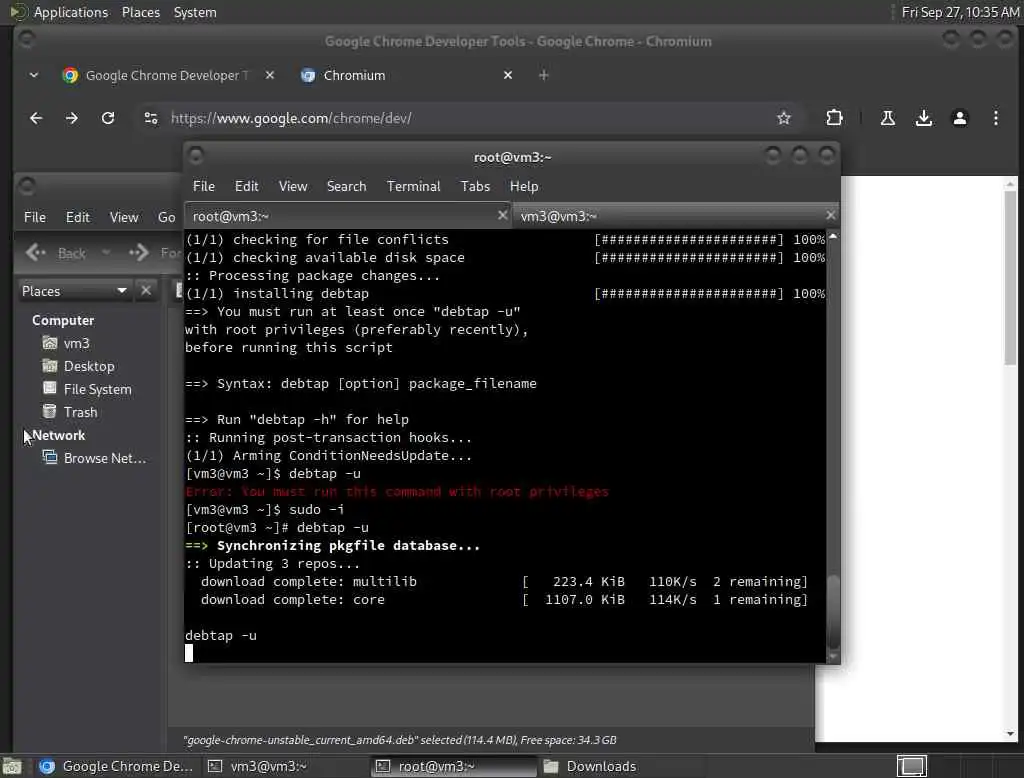Switch to Chromium browser tab
1024x778 pixels.
(406, 75)
